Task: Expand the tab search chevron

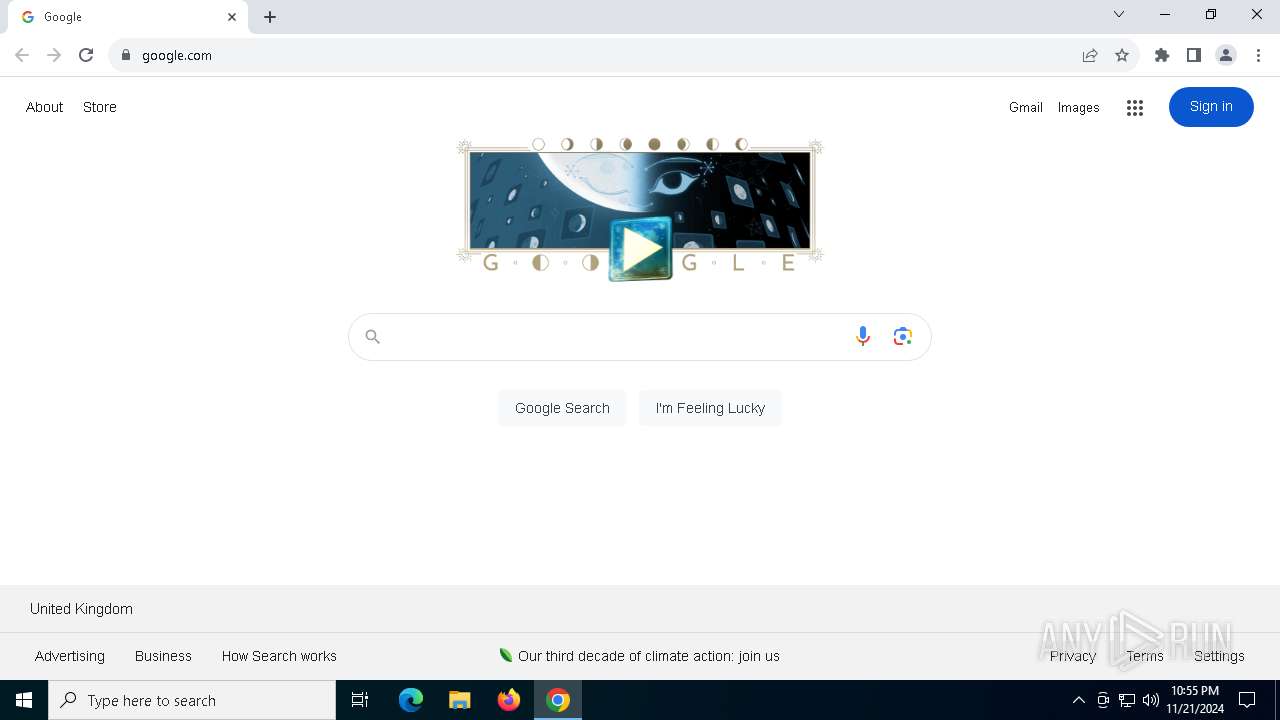Action: coord(1119,14)
